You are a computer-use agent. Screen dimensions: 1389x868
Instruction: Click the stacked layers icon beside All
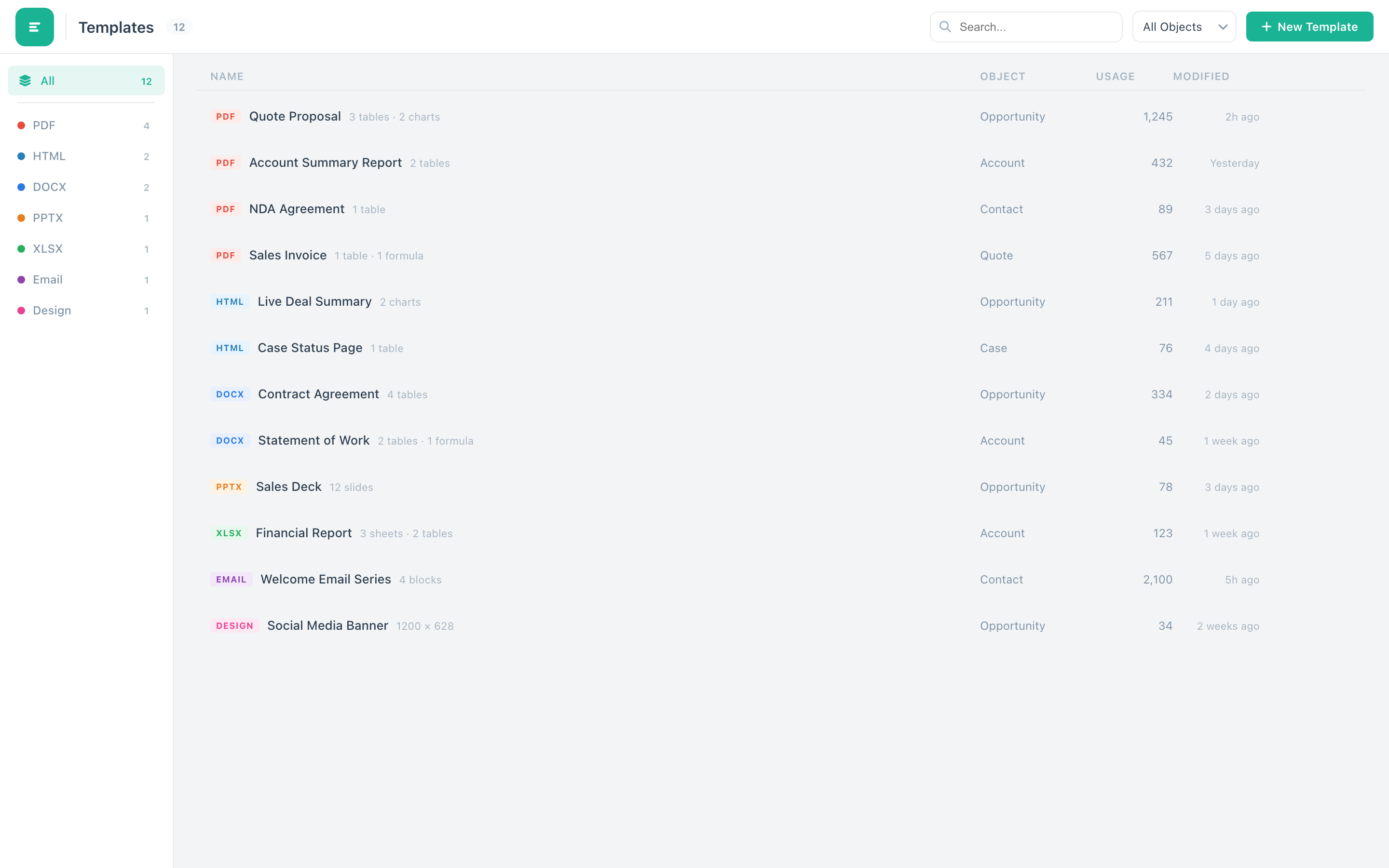pyautogui.click(x=25, y=81)
